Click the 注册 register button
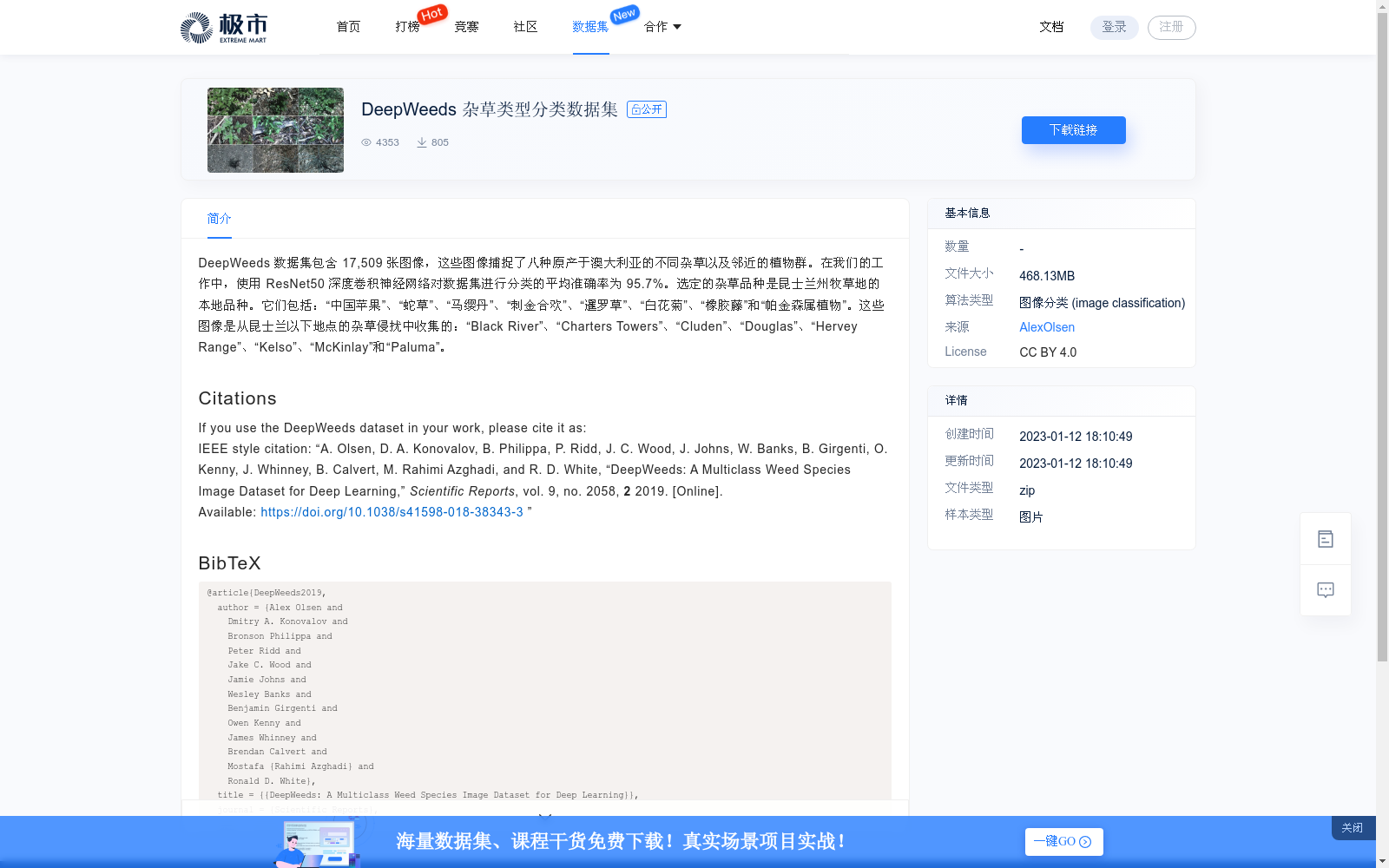The height and width of the screenshot is (868, 1389). coord(1171,27)
